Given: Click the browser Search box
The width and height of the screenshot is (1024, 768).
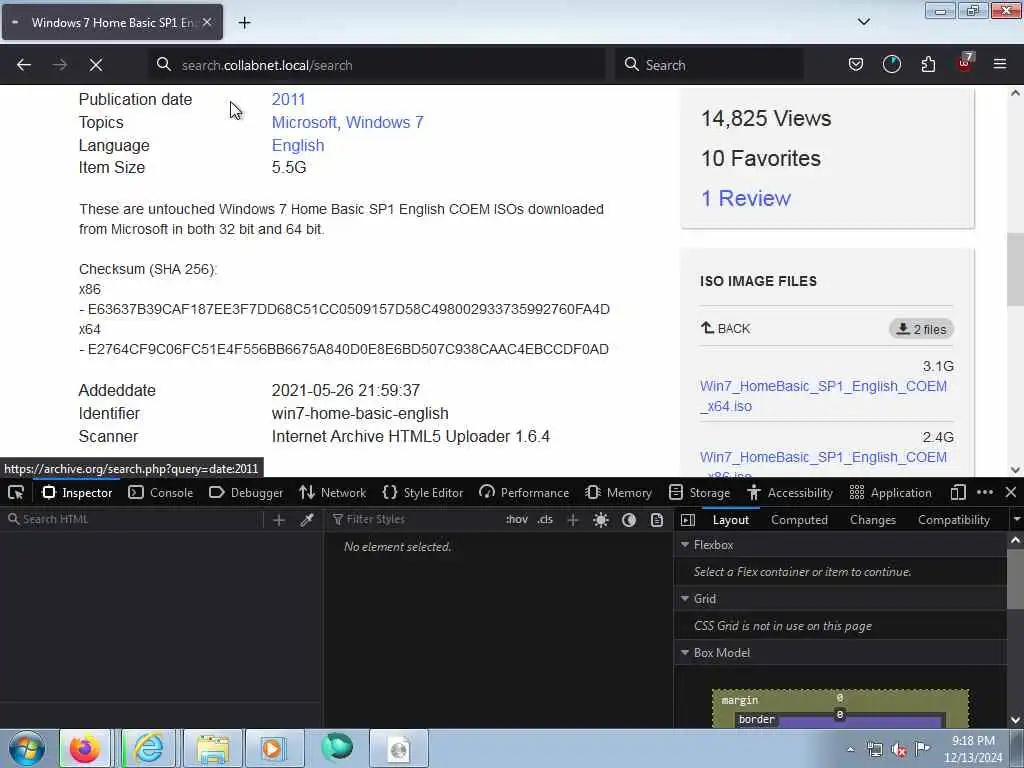Looking at the screenshot, I should (710, 65).
